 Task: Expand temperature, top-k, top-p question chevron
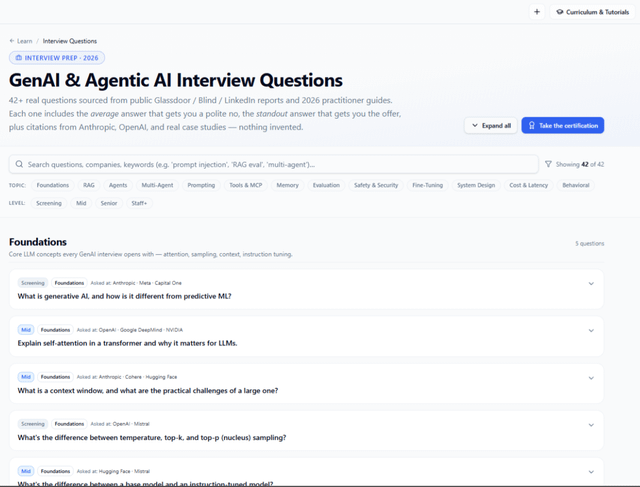point(591,425)
